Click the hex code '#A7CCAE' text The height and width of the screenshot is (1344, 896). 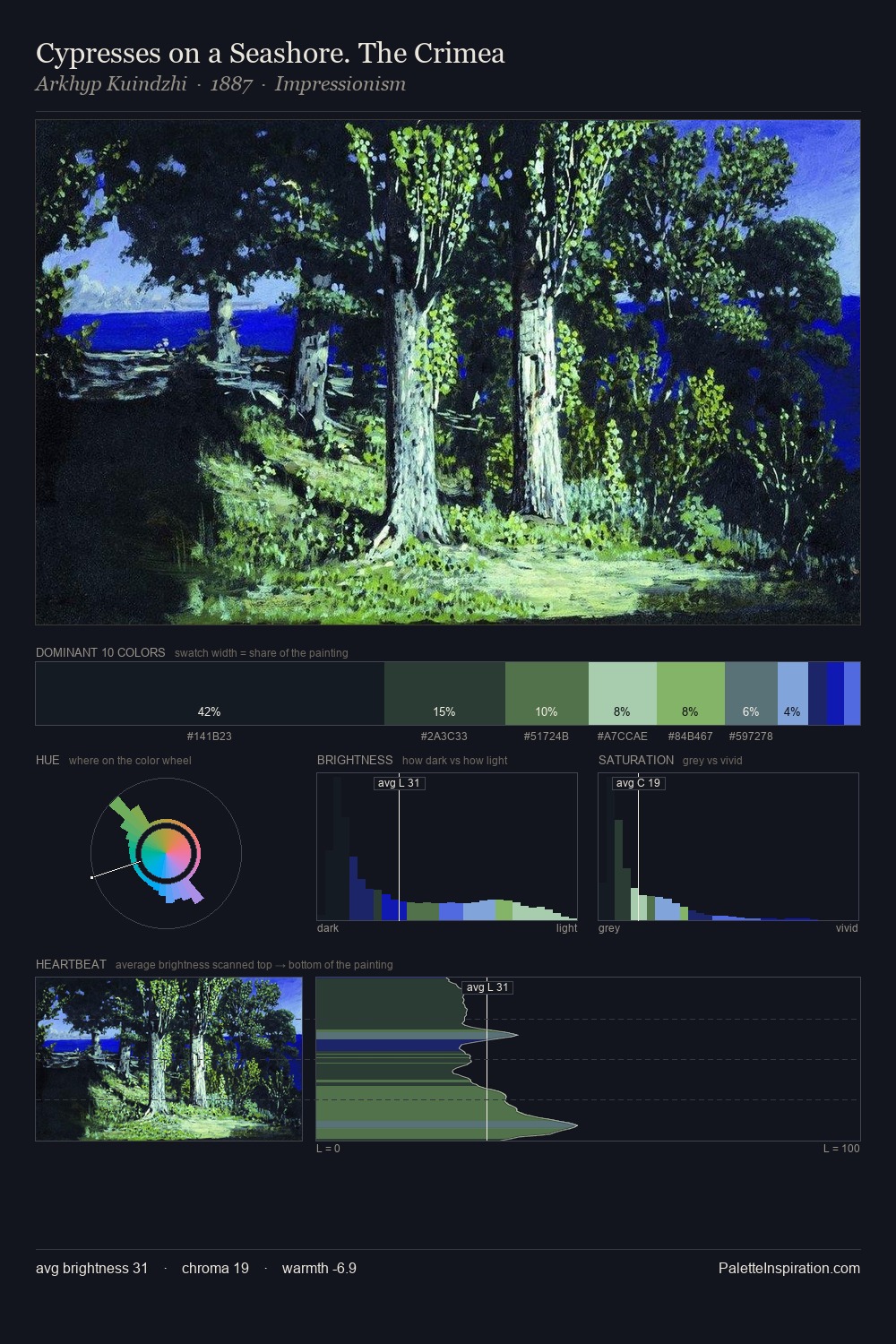[623, 737]
